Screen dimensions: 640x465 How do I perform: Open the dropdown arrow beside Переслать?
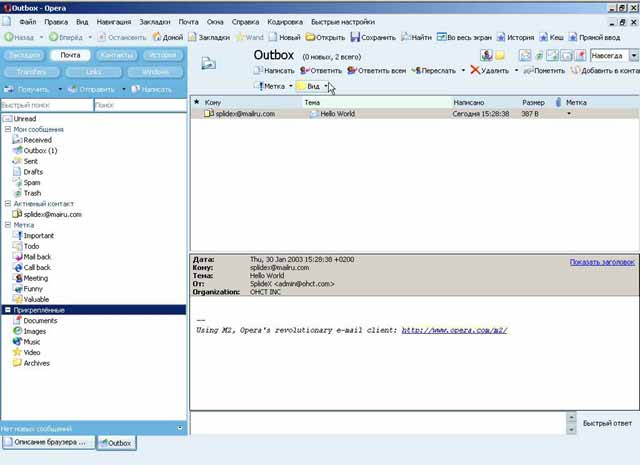[463, 71]
